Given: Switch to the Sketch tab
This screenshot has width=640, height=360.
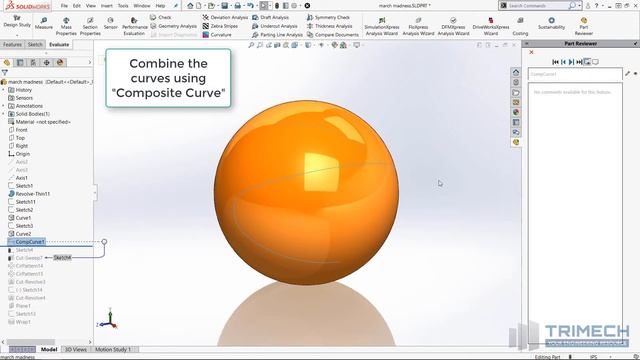Looking at the screenshot, I should [35, 44].
